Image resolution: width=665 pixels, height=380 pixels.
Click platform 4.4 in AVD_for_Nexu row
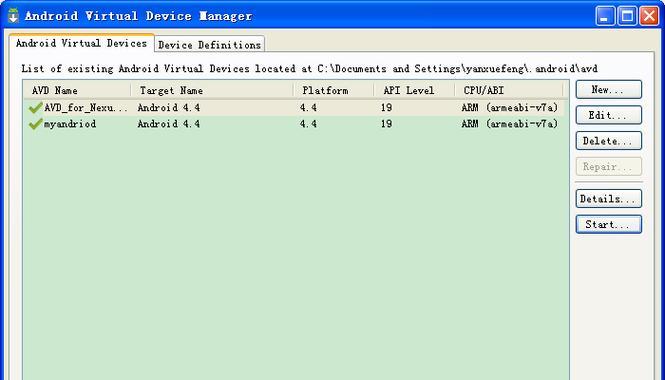tap(308, 108)
